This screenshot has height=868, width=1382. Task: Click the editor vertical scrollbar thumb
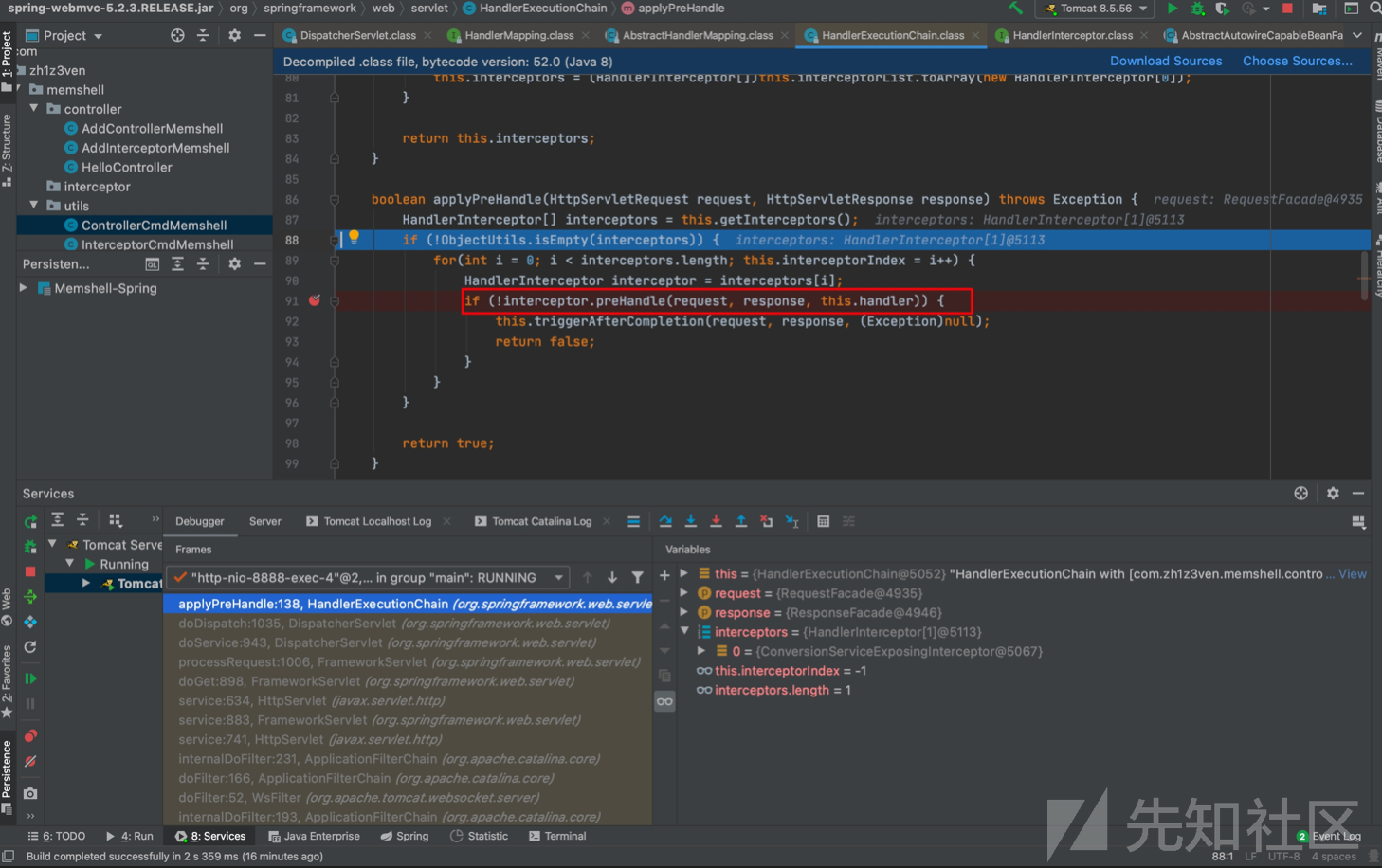tap(1365, 275)
